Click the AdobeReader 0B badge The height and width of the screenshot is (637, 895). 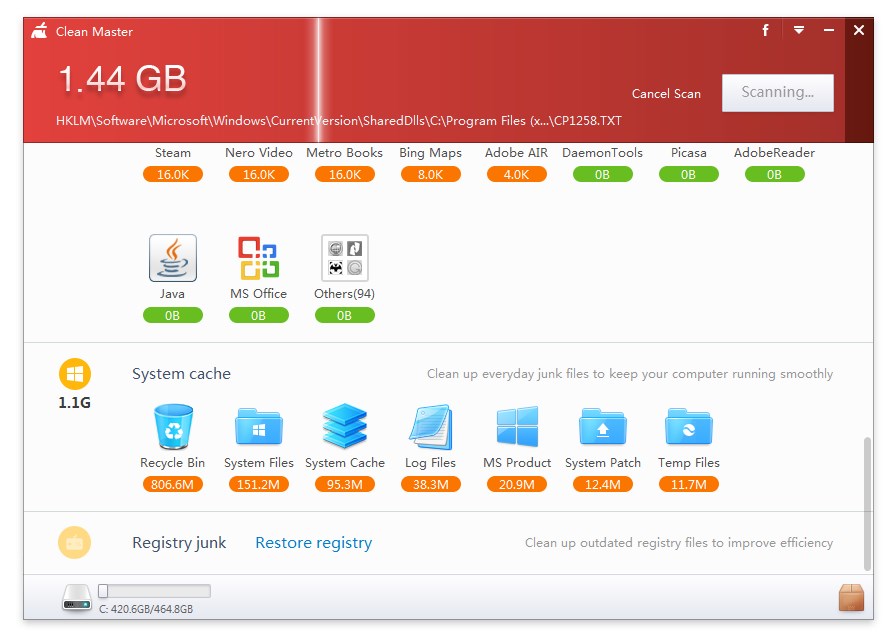(x=775, y=174)
